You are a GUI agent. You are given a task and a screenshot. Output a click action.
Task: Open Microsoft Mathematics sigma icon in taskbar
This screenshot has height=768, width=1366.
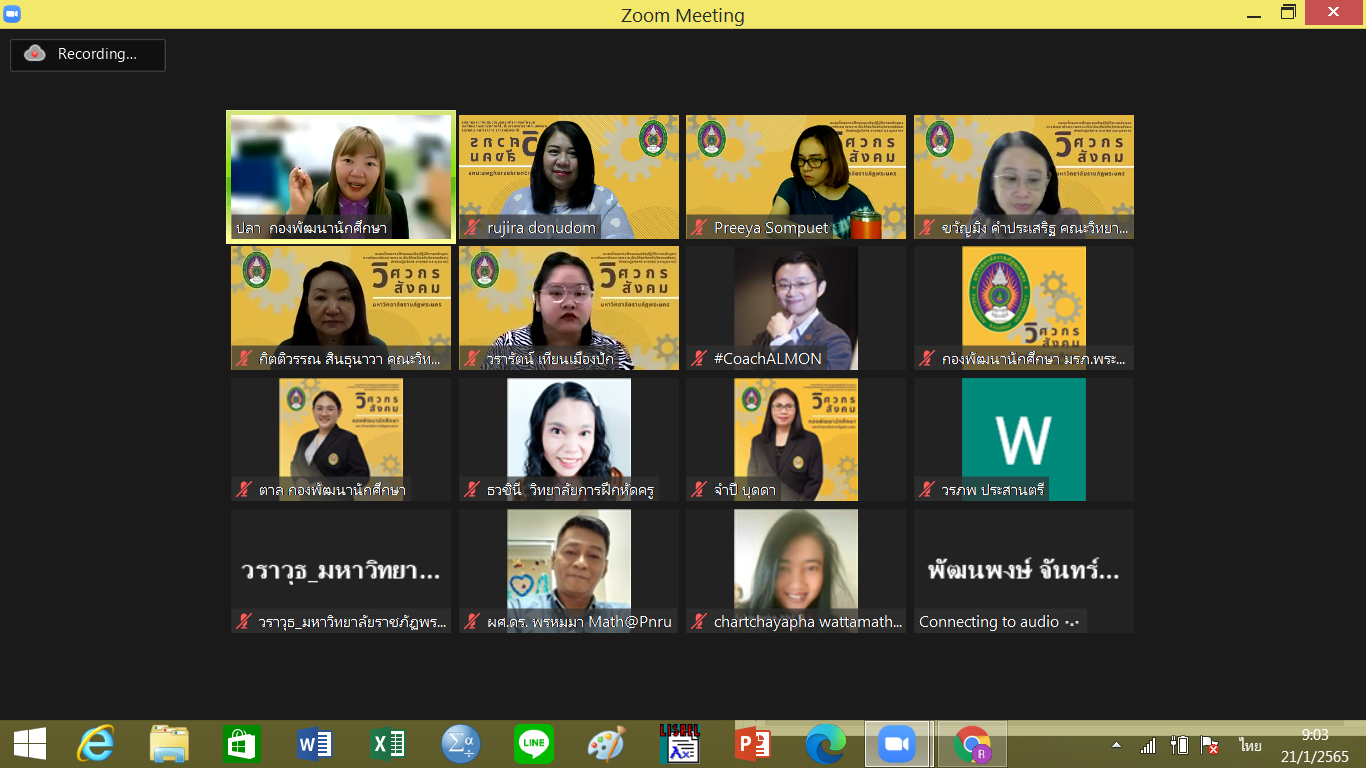coord(461,744)
